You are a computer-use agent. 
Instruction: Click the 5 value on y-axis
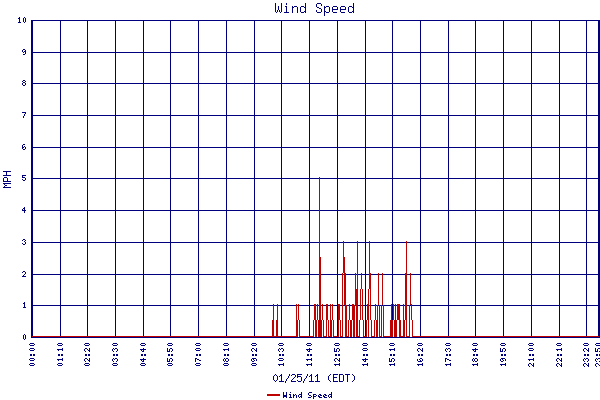pyautogui.click(x=24, y=179)
